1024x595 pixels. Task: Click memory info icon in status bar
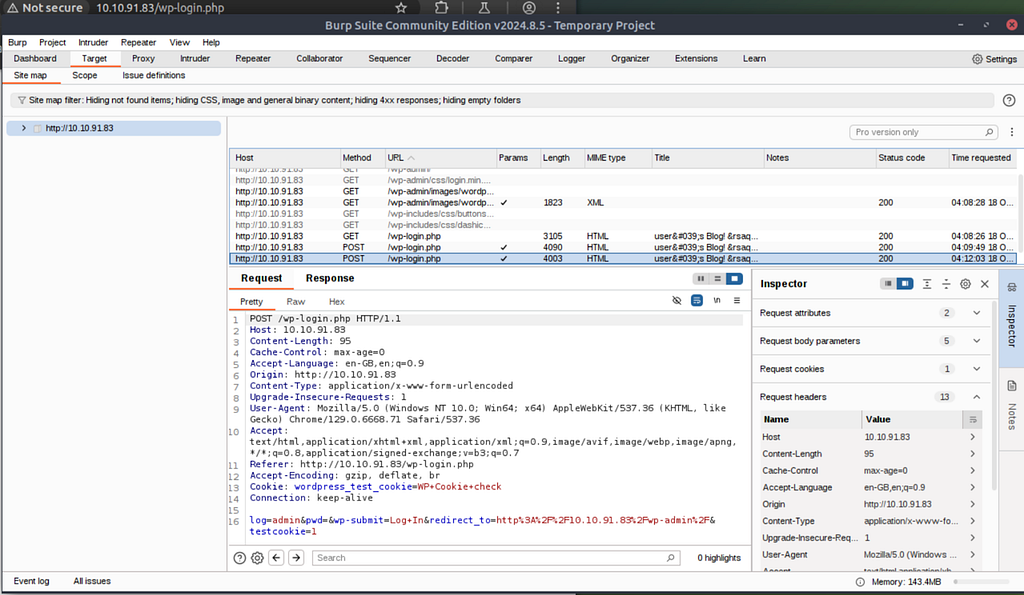[860, 582]
